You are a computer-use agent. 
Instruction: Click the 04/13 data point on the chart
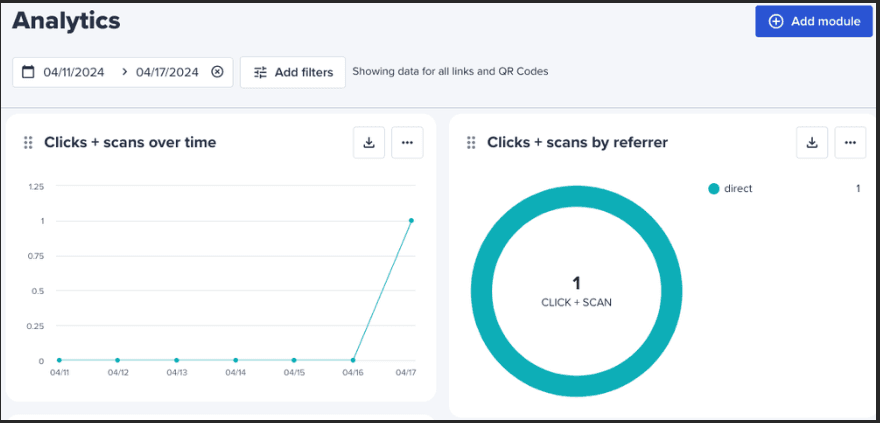176,360
